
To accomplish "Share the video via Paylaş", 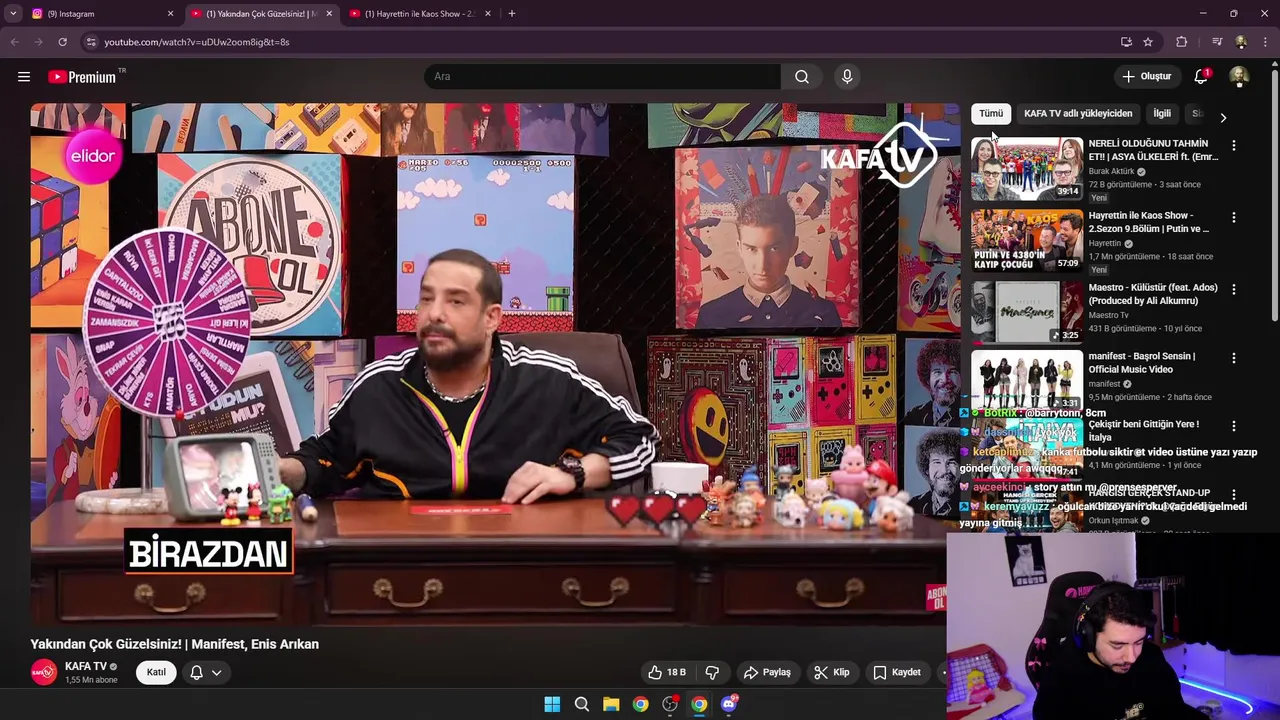I will pyautogui.click(x=767, y=672).
